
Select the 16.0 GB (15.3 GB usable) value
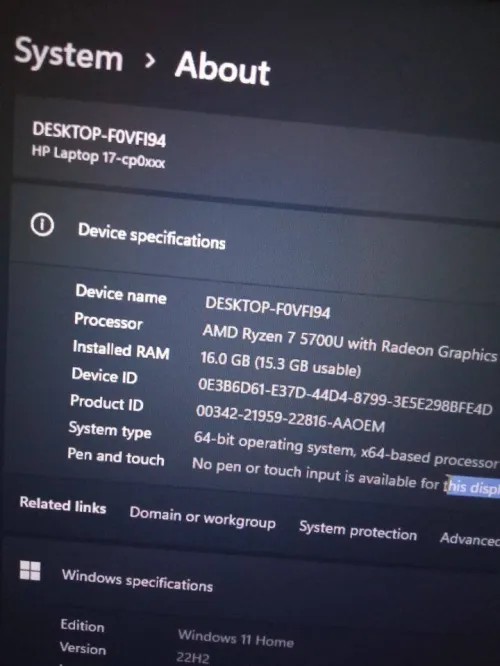click(x=280, y=364)
